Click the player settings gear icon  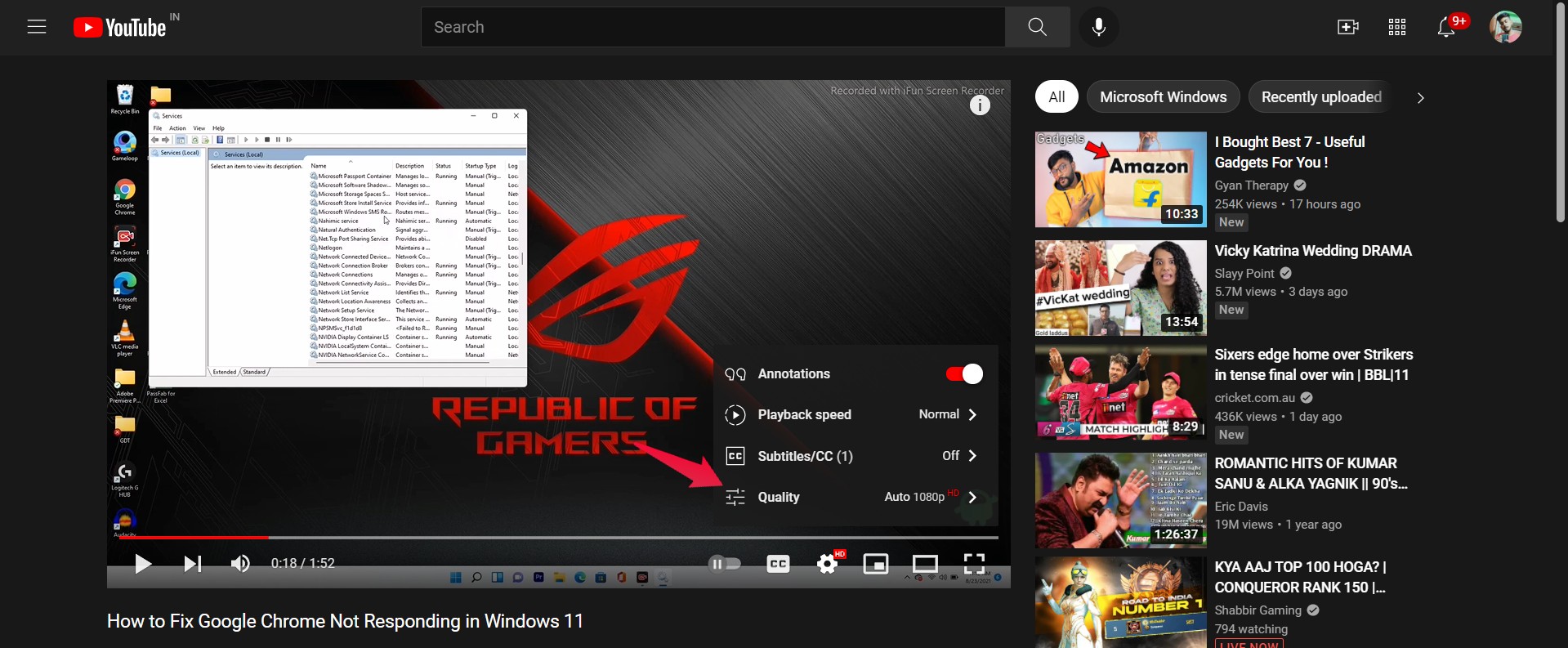[828, 563]
